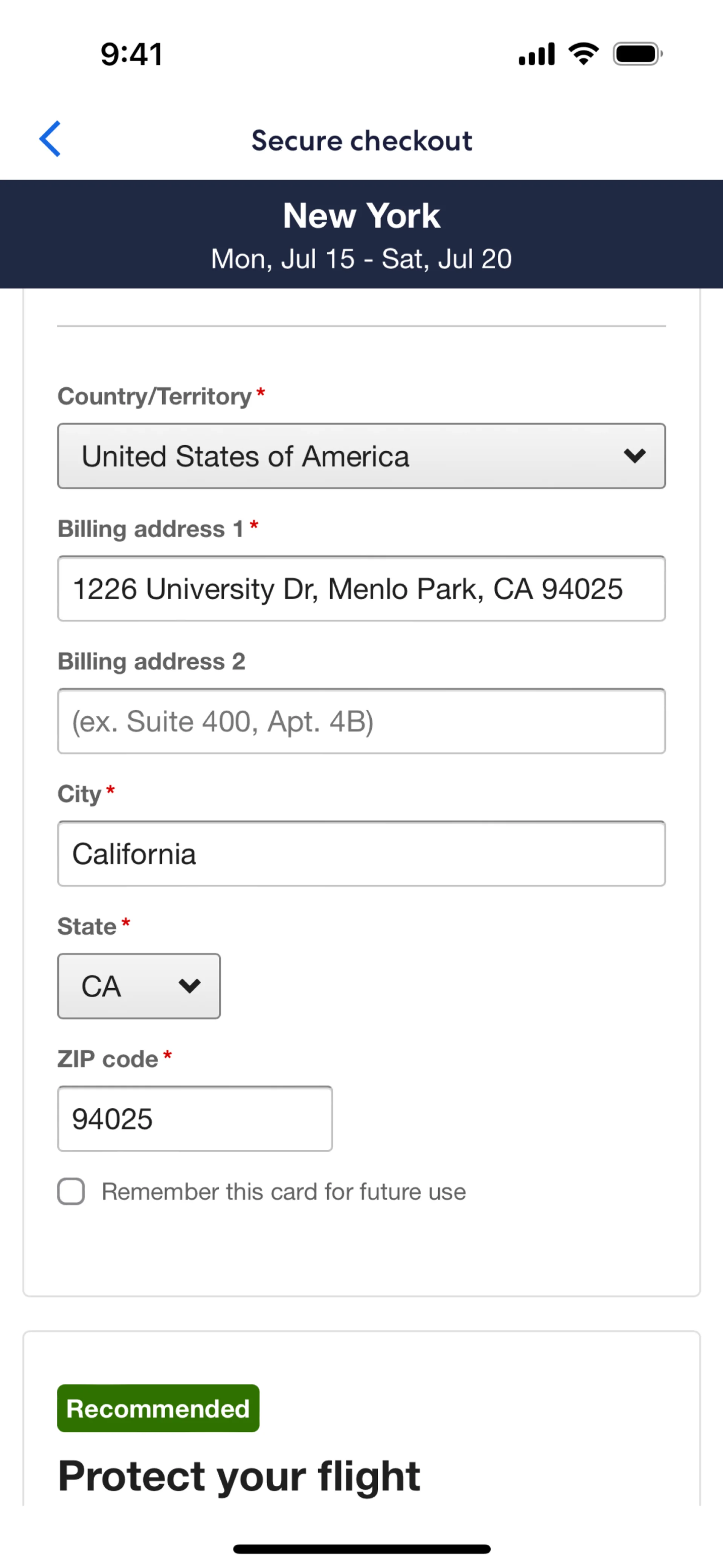Image resolution: width=723 pixels, height=1568 pixels.
Task: Tap the New York trip header
Action: (361, 216)
